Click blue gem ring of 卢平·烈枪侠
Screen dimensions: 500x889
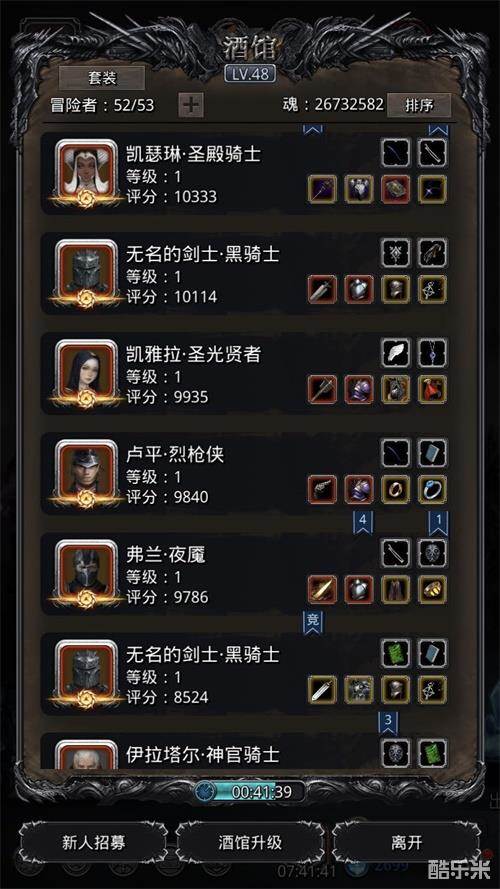pos(433,490)
